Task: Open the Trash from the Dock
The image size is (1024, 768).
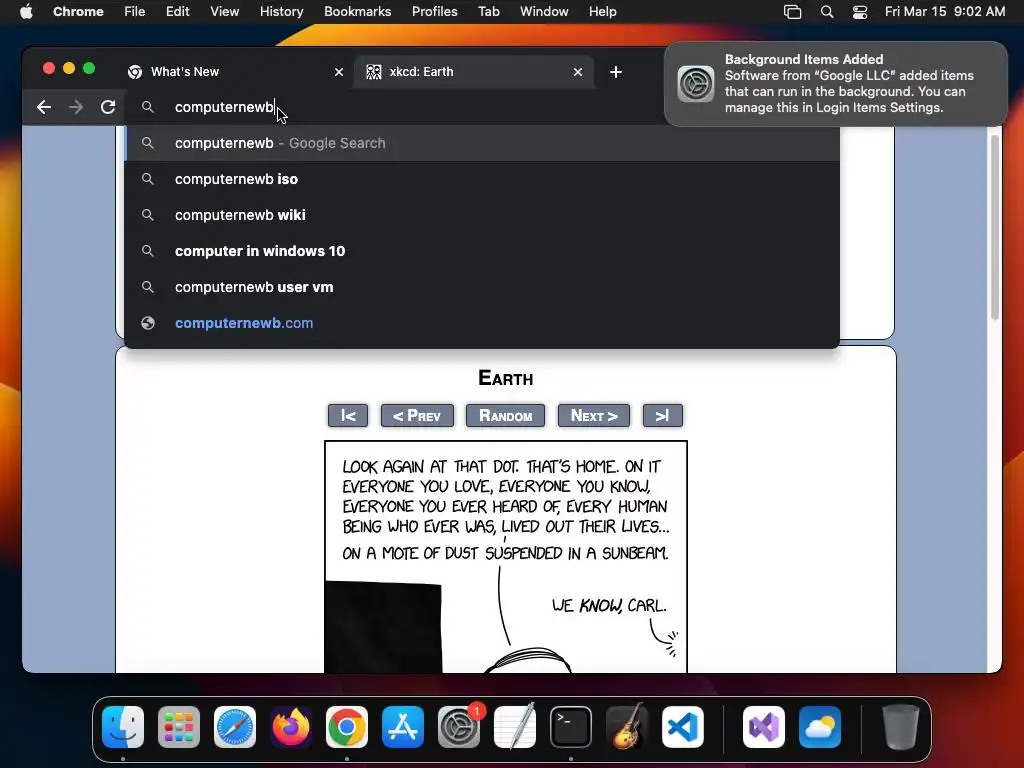Action: coord(901,727)
